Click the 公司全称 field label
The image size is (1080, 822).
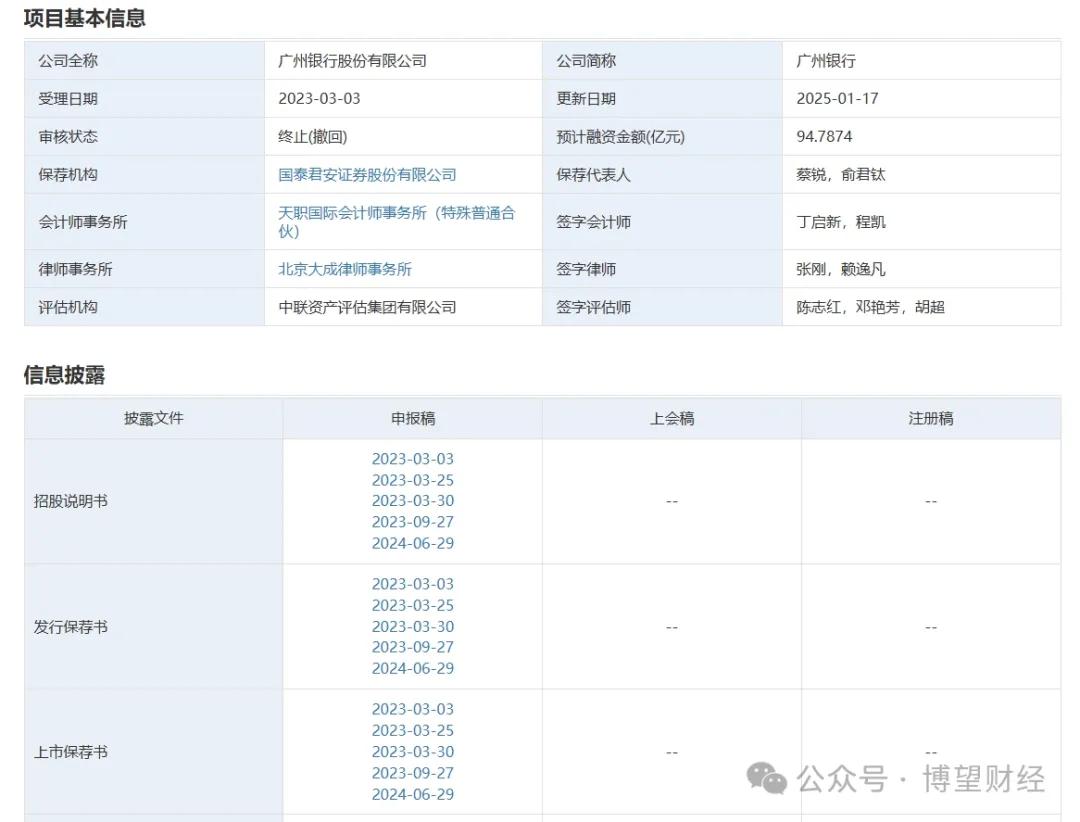68,61
